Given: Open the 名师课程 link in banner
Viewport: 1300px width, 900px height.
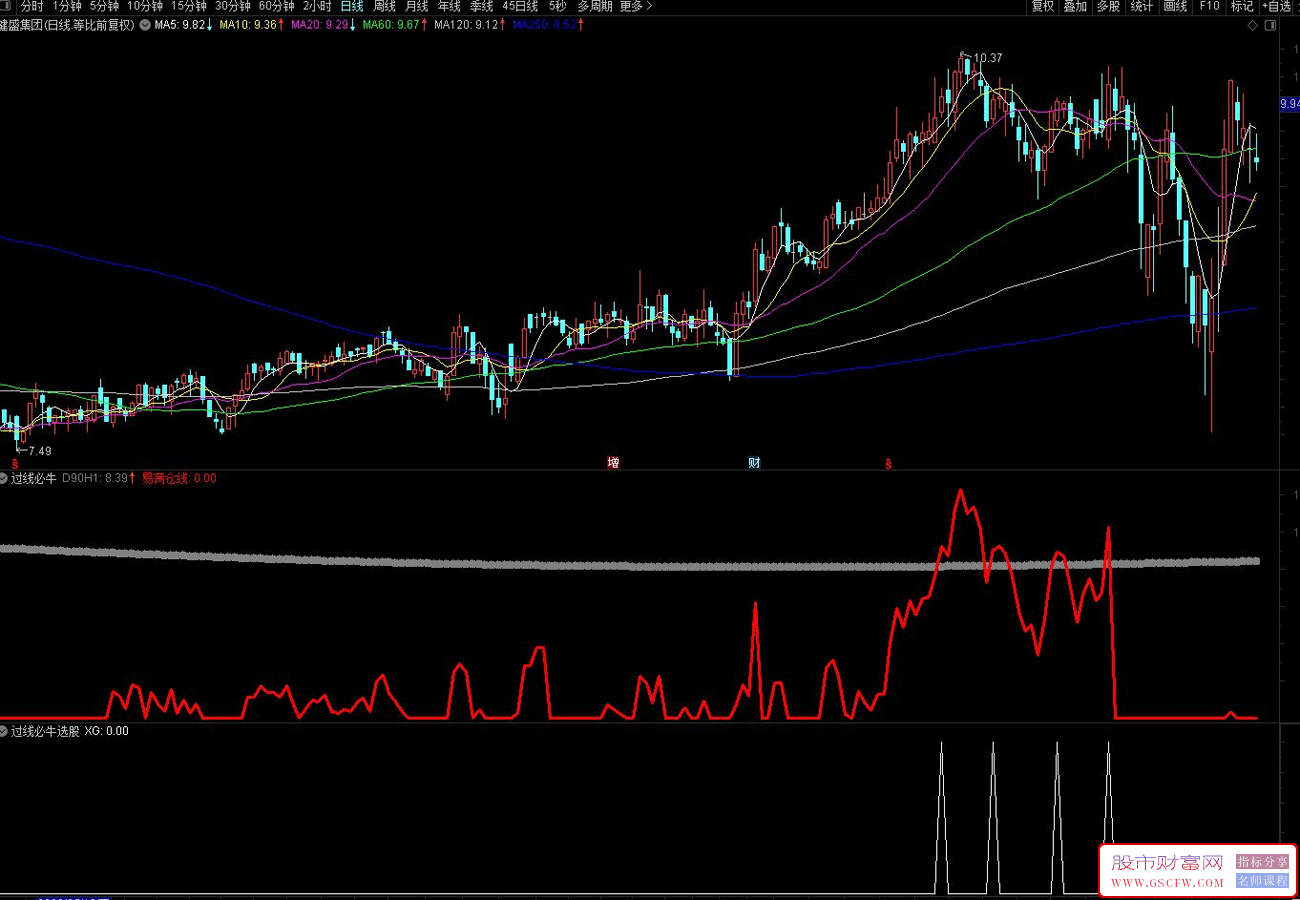Looking at the screenshot, I should 1262,881.
